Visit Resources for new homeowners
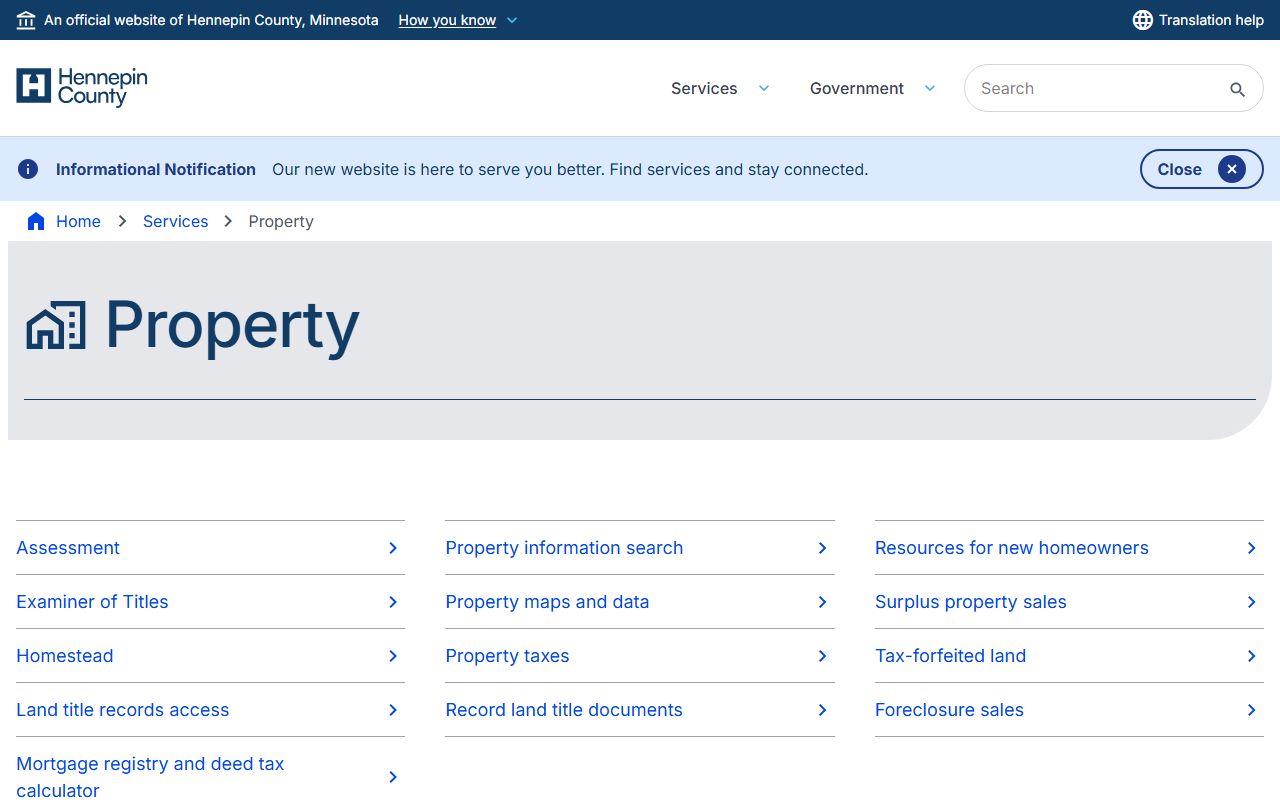 pyautogui.click(x=1011, y=548)
